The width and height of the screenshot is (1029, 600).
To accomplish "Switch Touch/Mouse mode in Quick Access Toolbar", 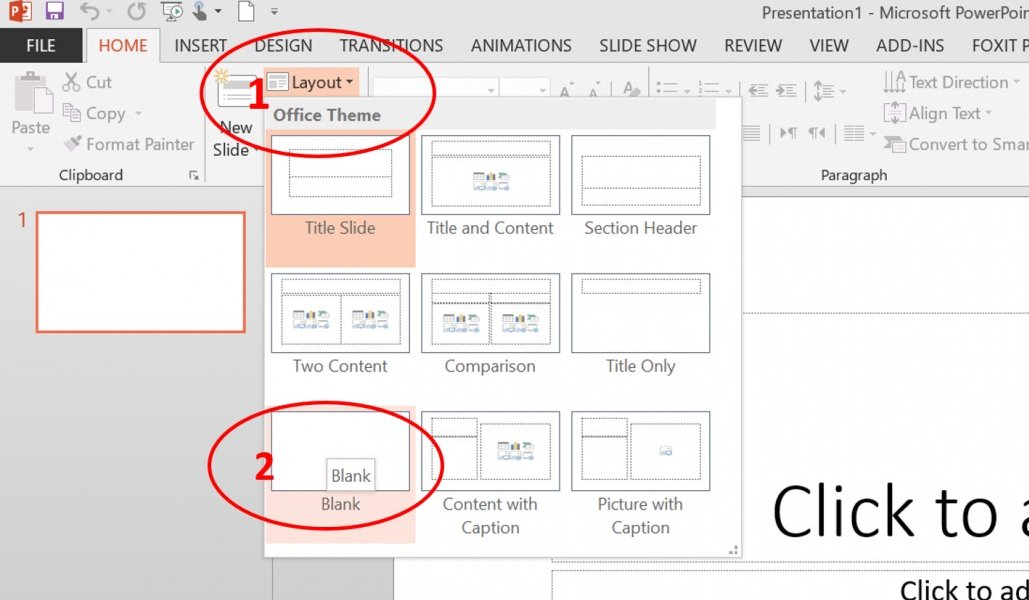I will point(198,11).
